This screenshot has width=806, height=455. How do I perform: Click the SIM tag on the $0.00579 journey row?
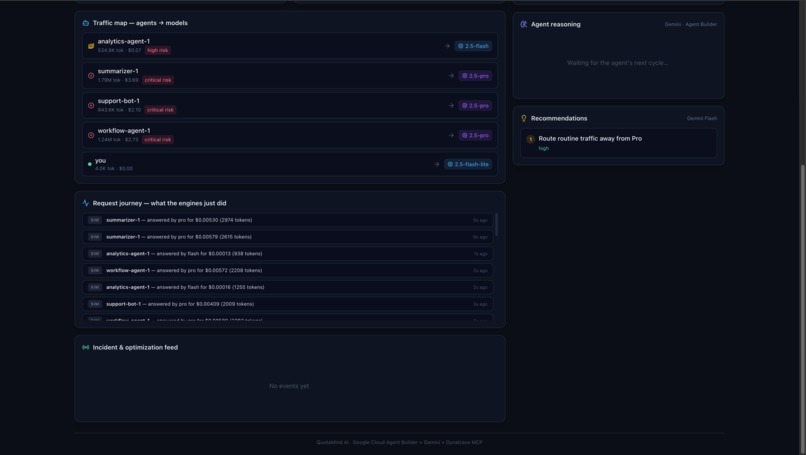pos(95,237)
